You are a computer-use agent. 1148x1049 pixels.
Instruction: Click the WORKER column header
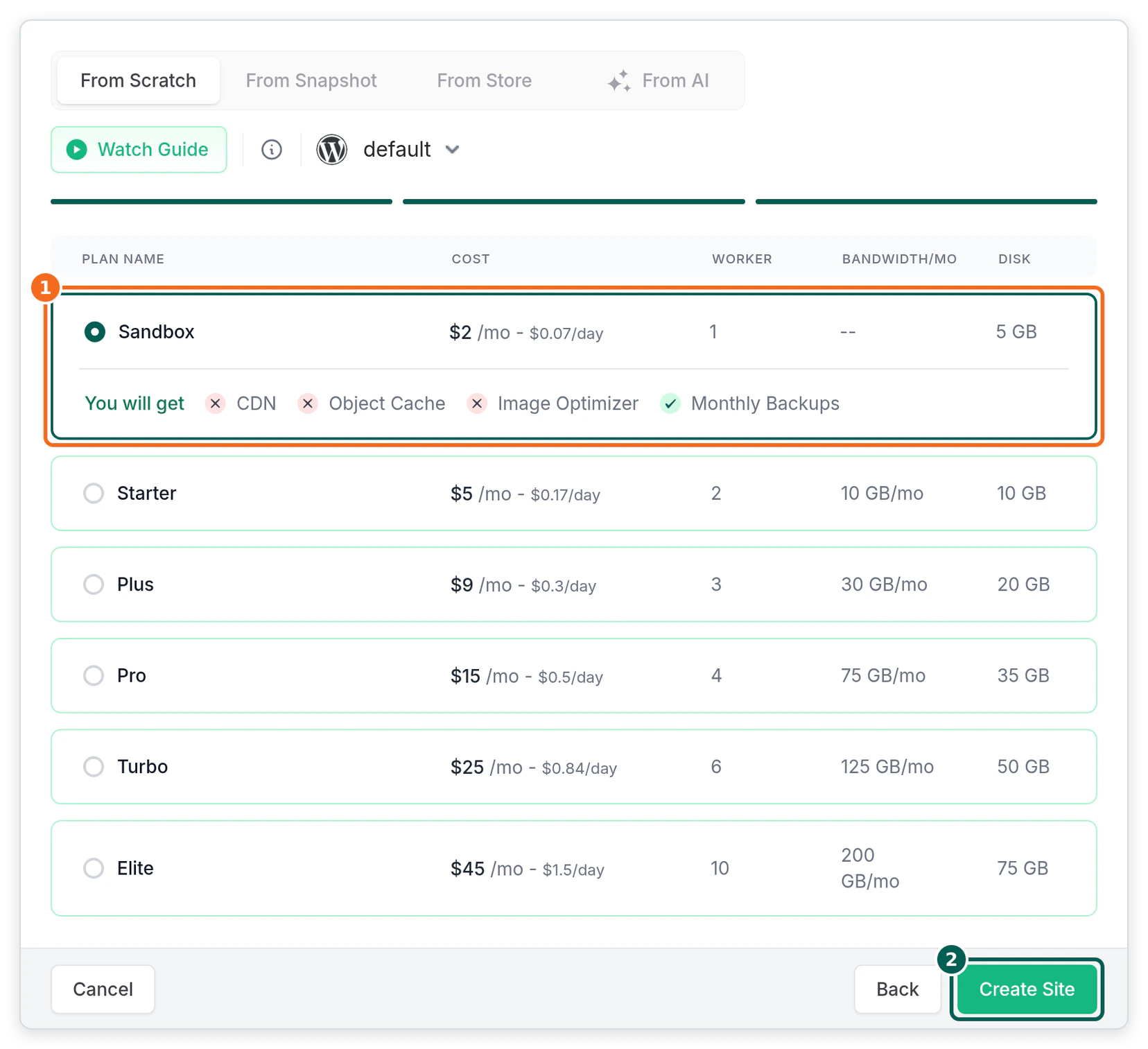742,259
